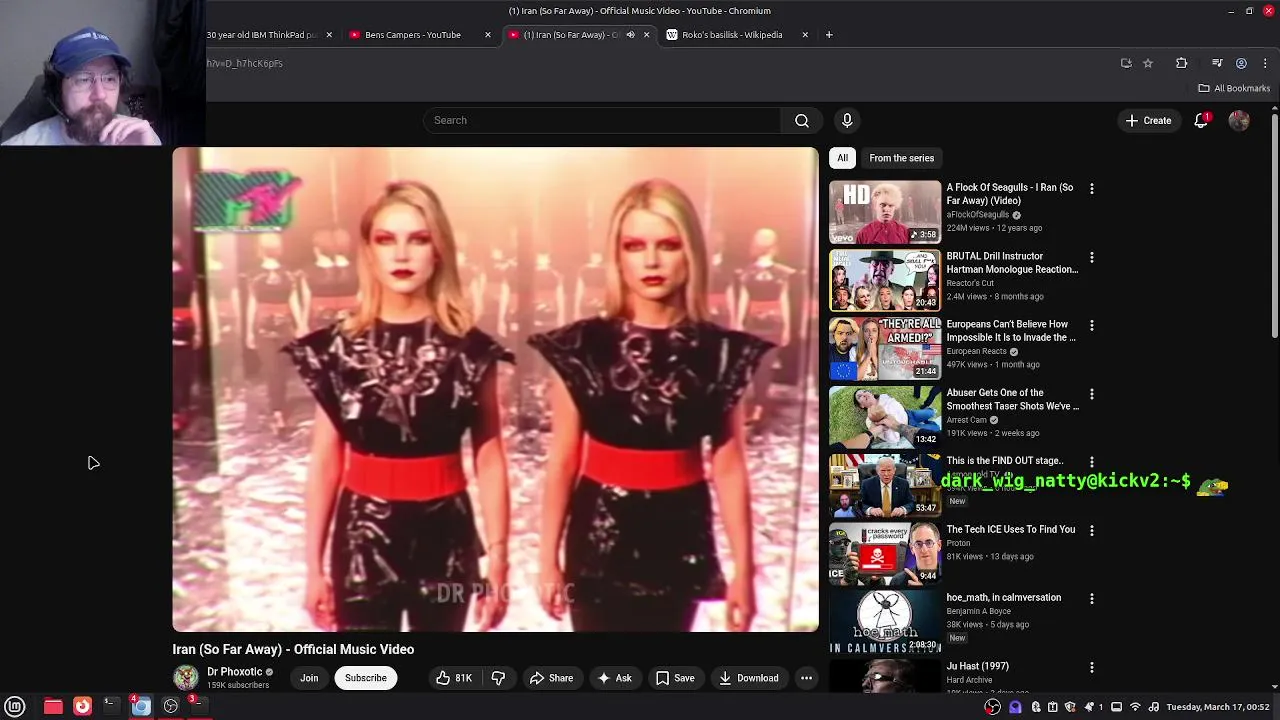1280x720 pixels.
Task: Open media controls icon in Chromium toolbar
Action: [x=1217, y=63]
